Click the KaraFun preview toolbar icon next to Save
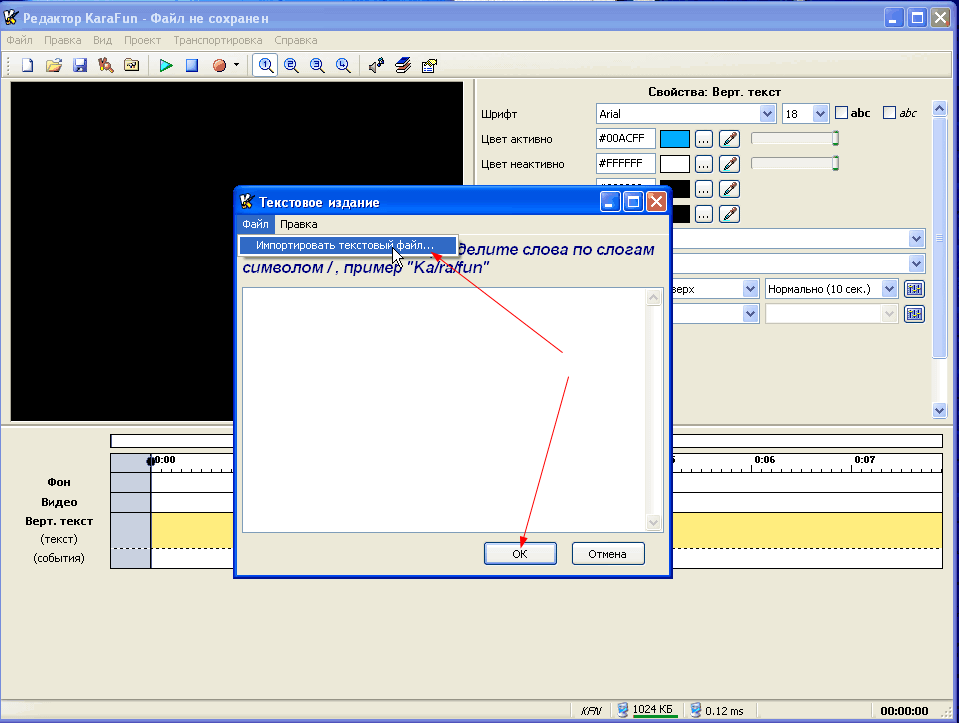This screenshot has width=959, height=723. tap(106, 65)
